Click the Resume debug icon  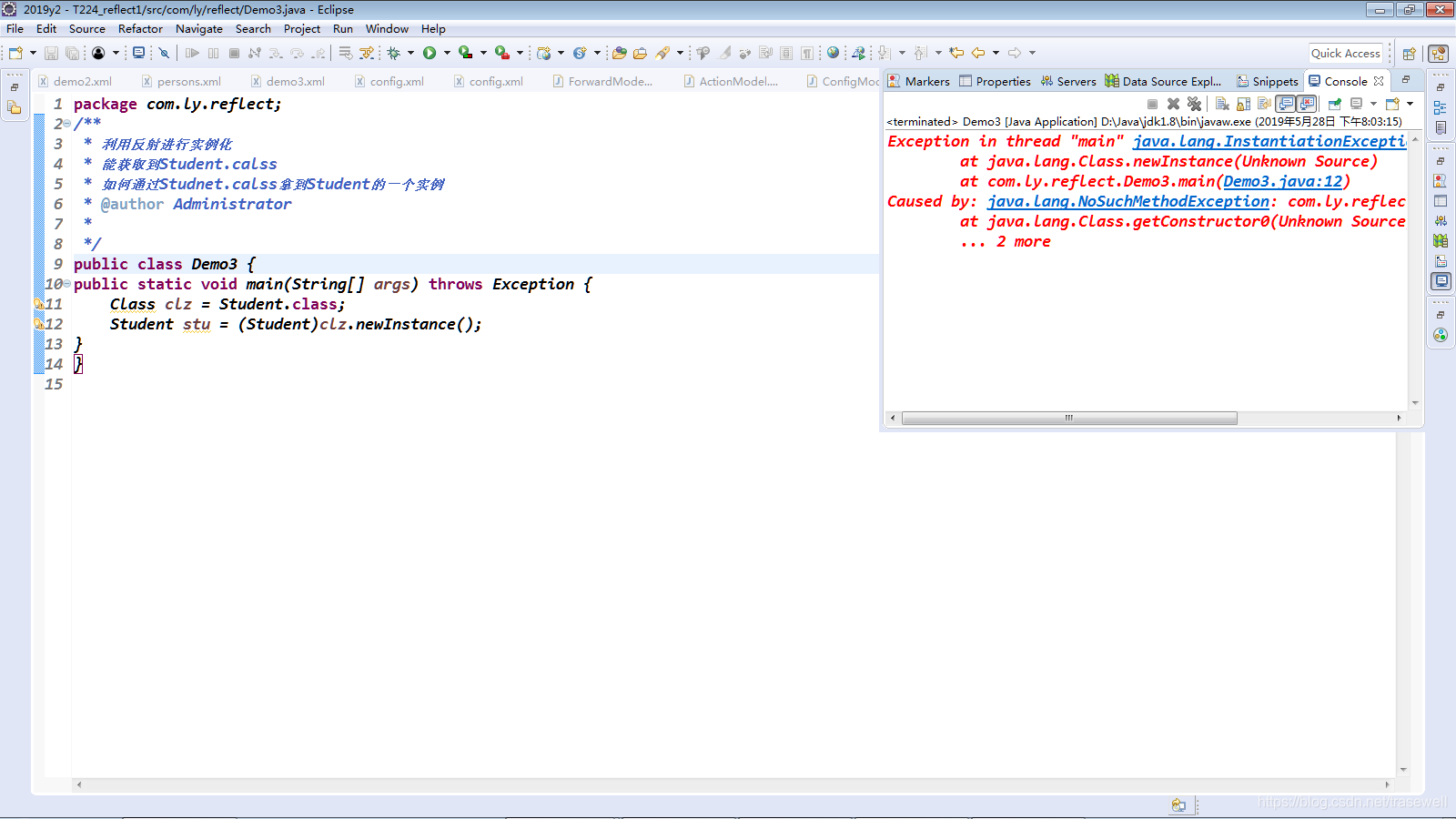pos(192,53)
